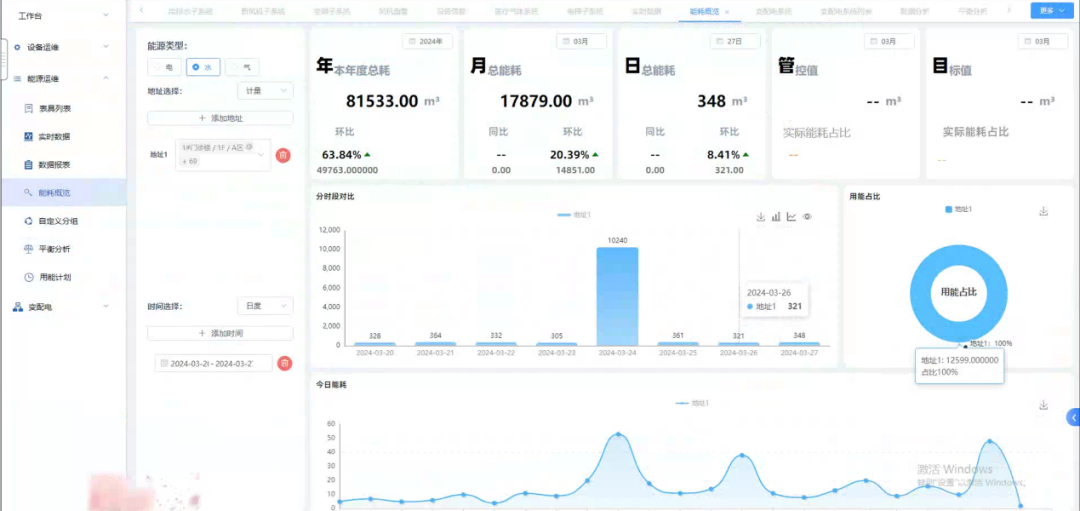Image resolution: width=1080 pixels, height=511 pixels.
Task: Switch 分时段对比 chart to line view
Action: (x=791, y=217)
